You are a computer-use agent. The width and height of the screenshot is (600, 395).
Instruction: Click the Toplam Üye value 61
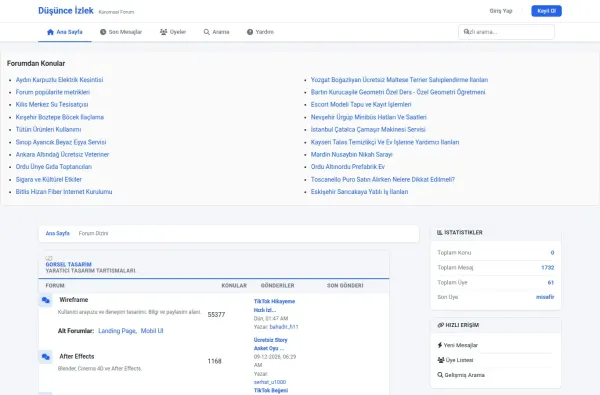tap(551, 282)
